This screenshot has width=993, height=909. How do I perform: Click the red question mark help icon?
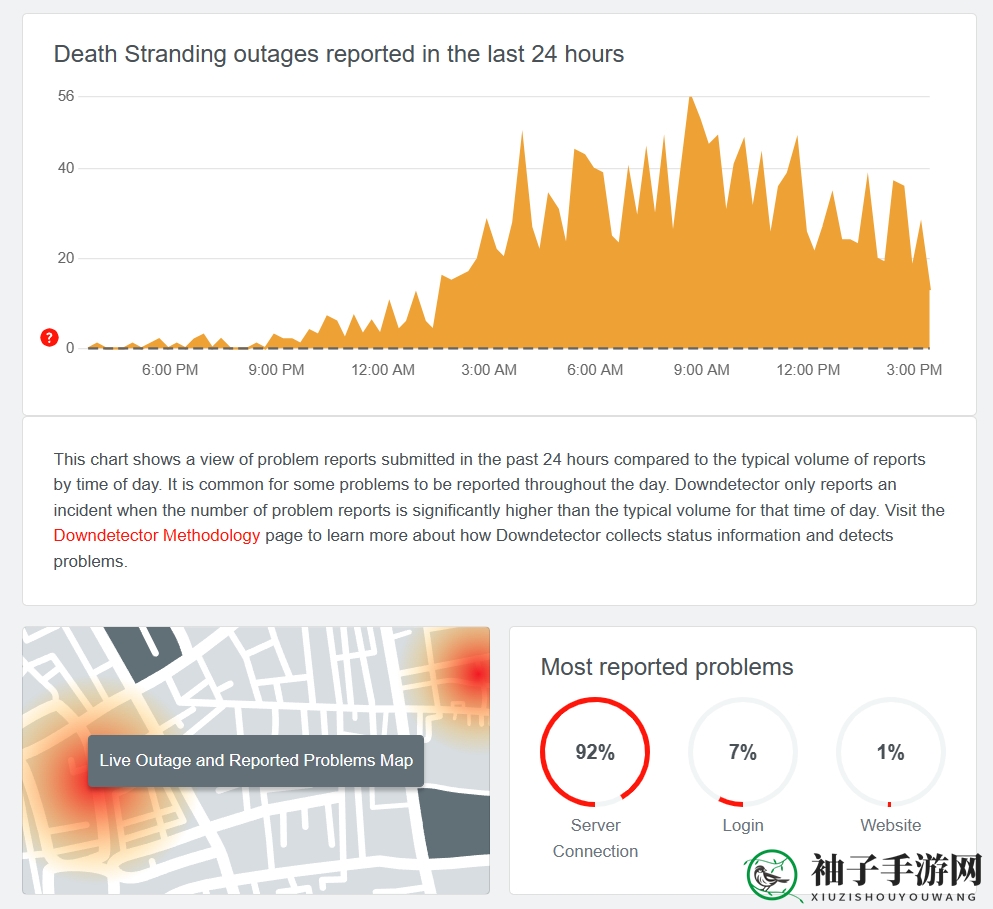[49, 338]
